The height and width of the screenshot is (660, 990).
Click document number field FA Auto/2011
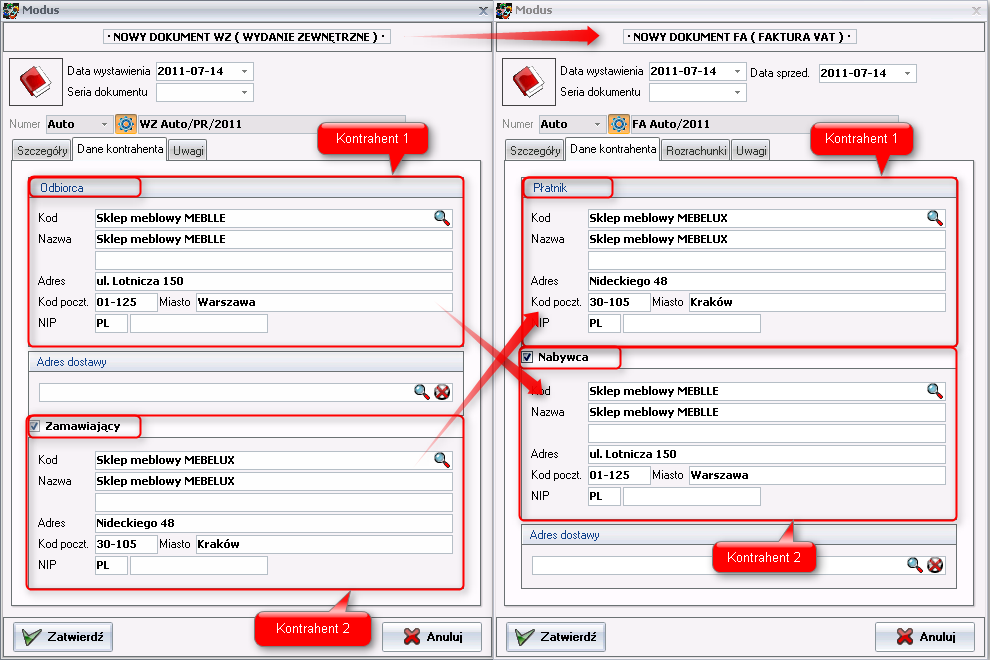click(x=764, y=124)
